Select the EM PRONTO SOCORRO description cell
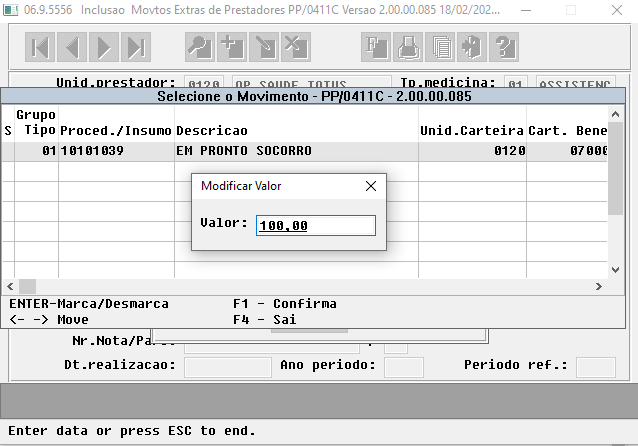This screenshot has width=638, height=446. [x=296, y=151]
